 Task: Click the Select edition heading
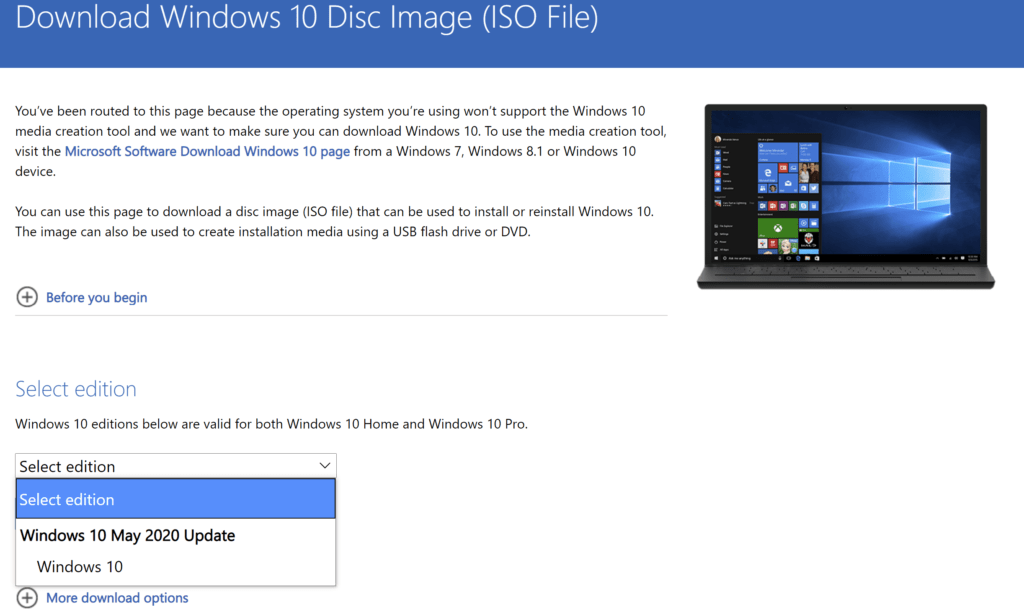pos(76,389)
